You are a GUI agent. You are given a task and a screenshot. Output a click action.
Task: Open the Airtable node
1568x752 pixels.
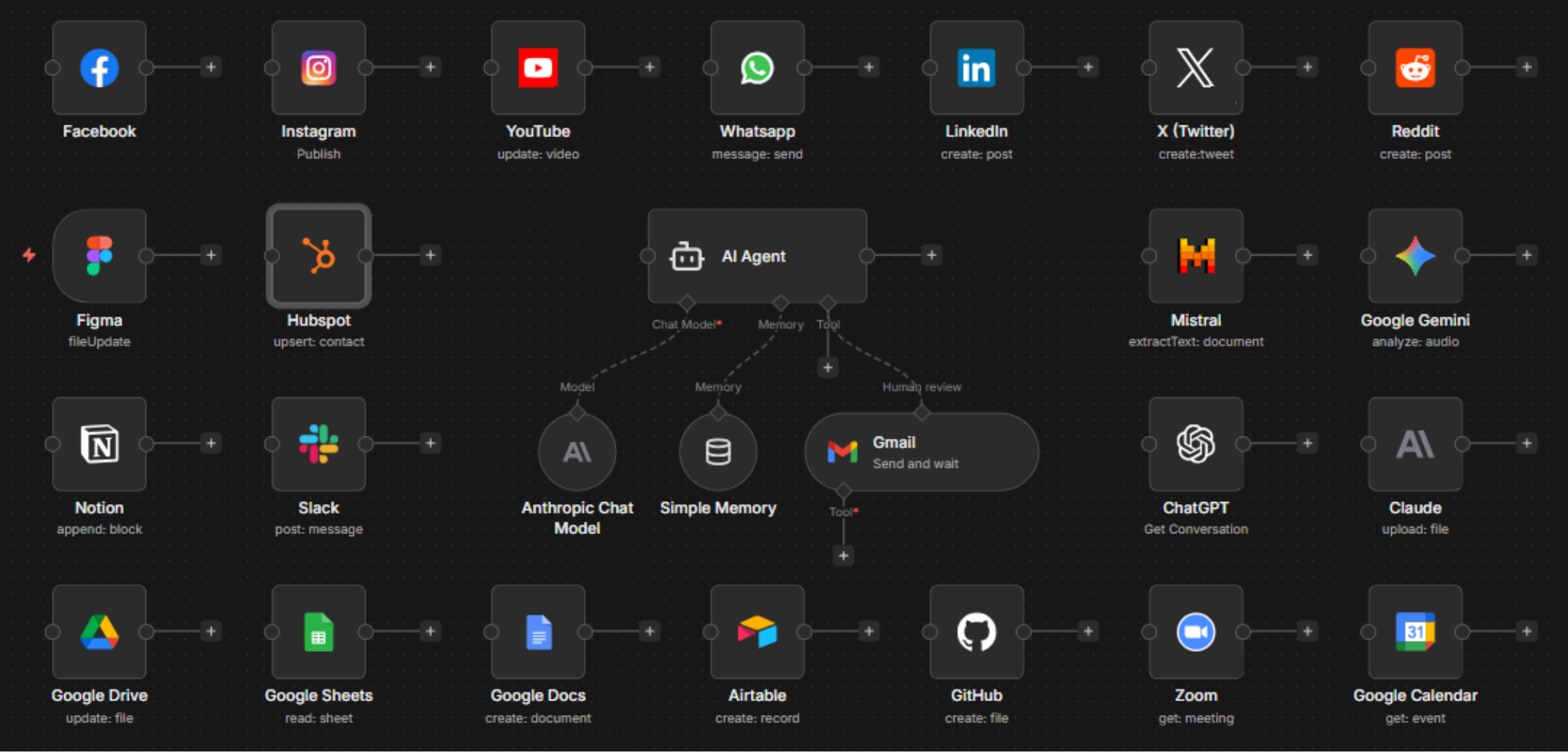[x=756, y=632]
